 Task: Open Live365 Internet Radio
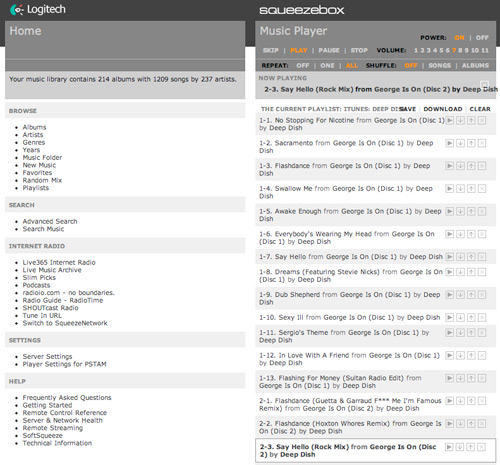(x=59, y=262)
